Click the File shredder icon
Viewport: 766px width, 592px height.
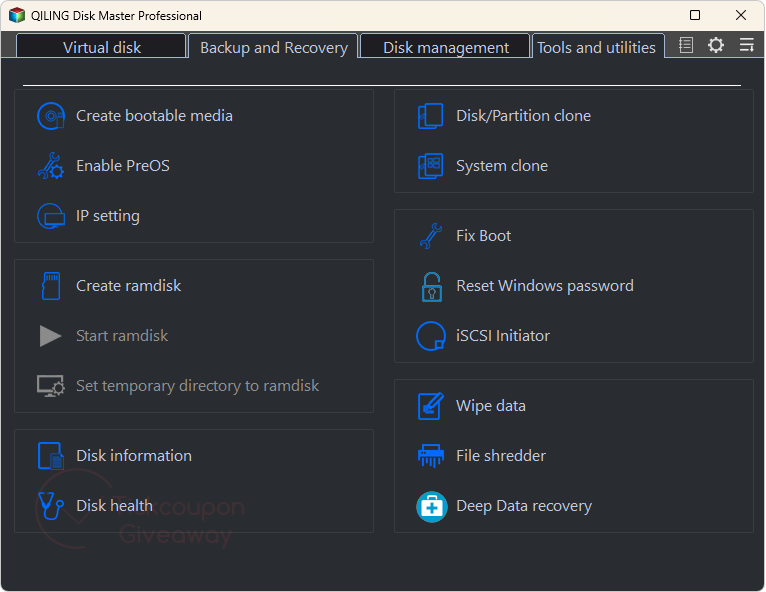[x=431, y=456]
